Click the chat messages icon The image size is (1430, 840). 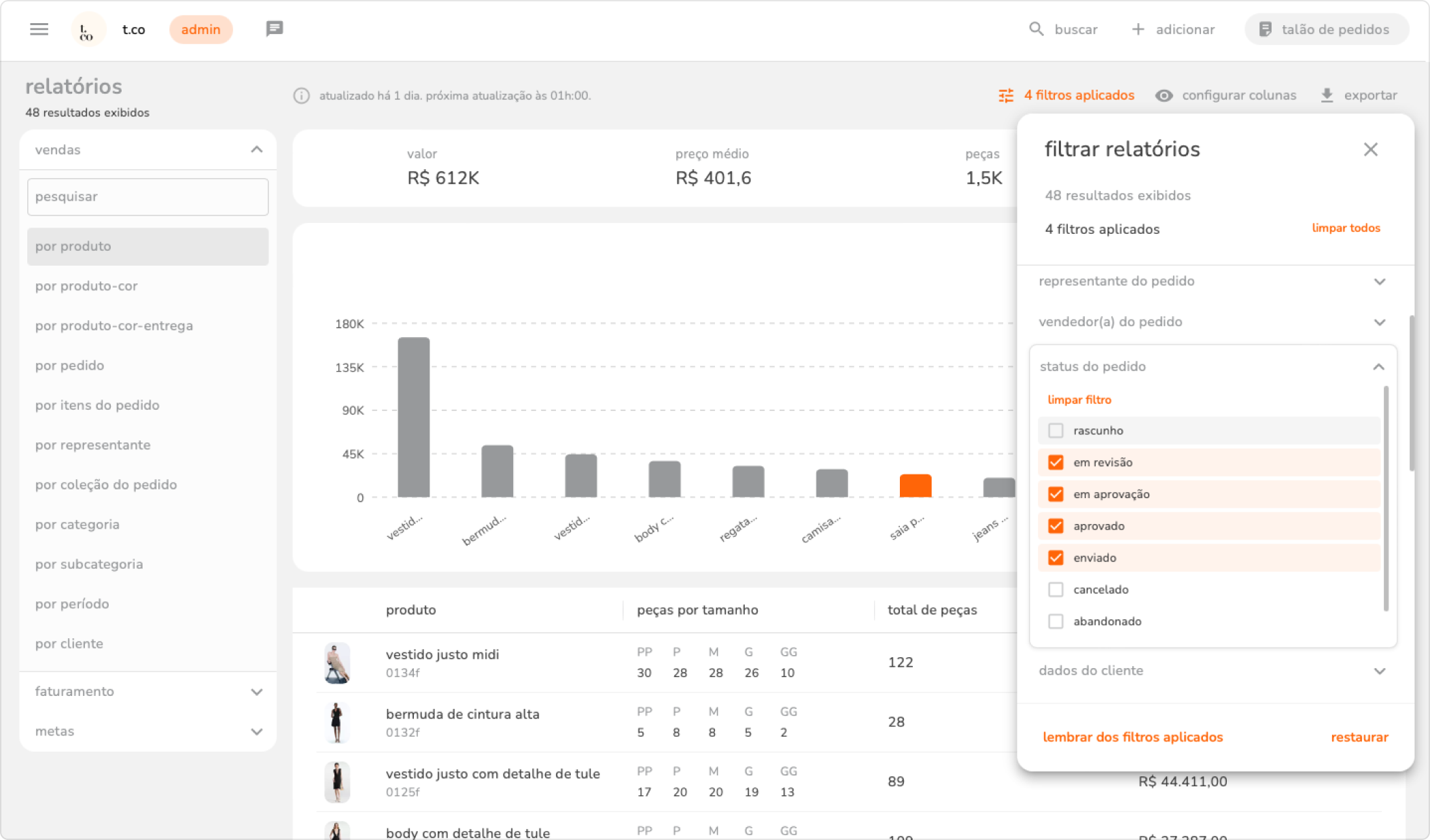click(274, 29)
